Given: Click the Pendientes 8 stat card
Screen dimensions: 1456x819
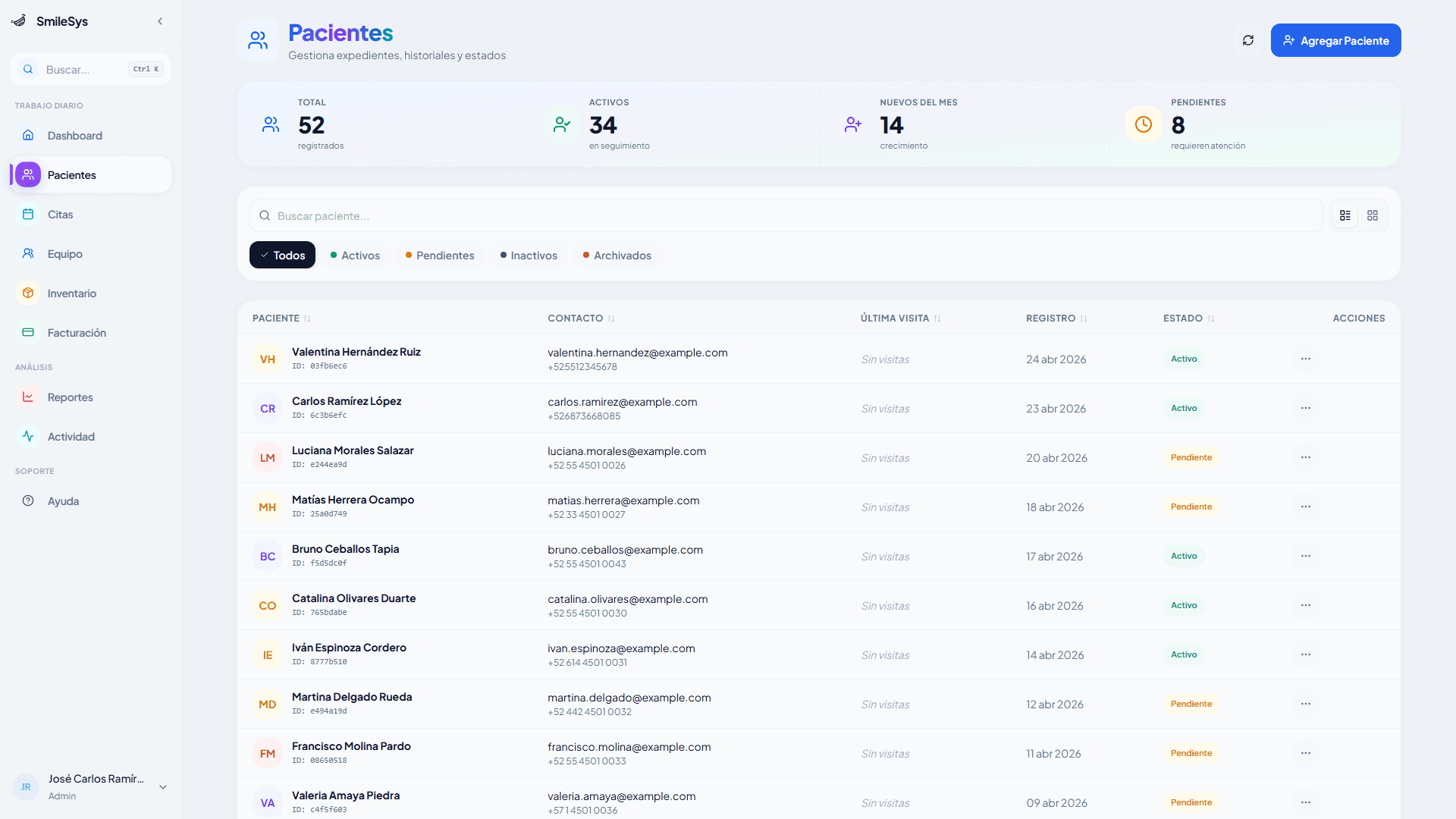Looking at the screenshot, I should (1255, 124).
